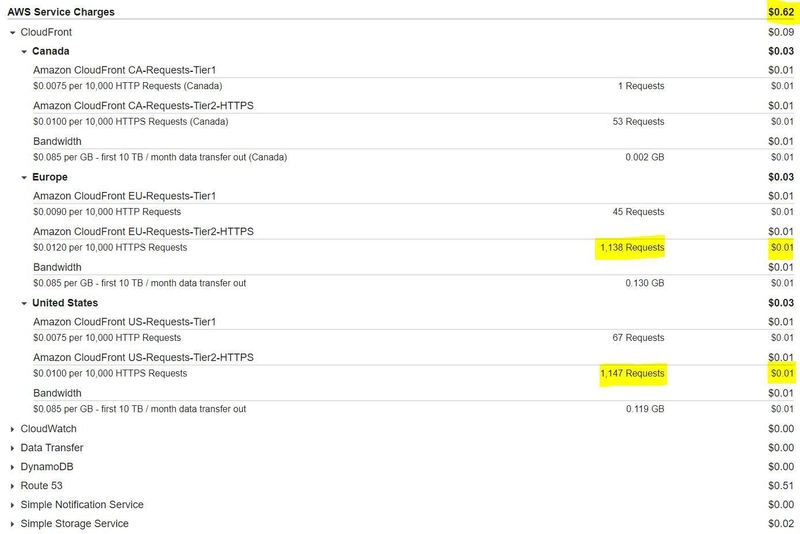The height and width of the screenshot is (534, 800).
Task: Select Amazon CloudFront EU-Requests-Tier2-HTTPS row
Action: (x=413, y=232)
